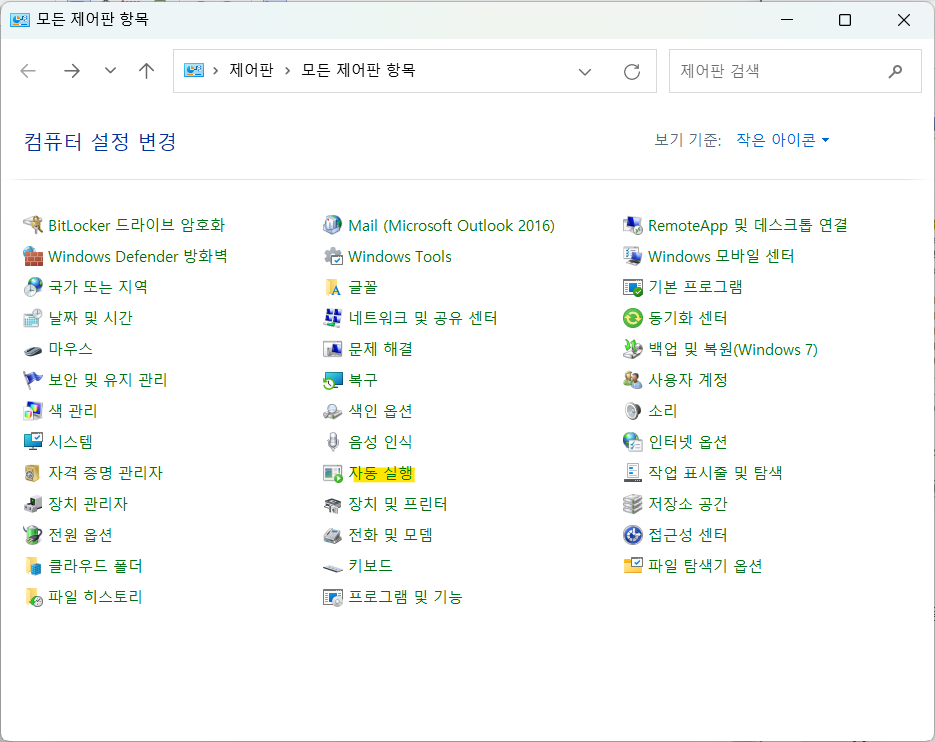Open the 저장소 공간 link
Viewport: 935px width, 742px height.
688,504
